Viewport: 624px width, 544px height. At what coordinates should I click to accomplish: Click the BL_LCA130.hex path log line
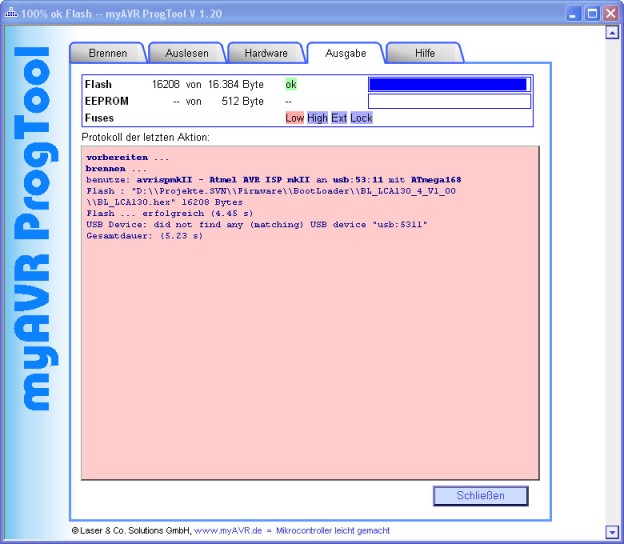pyautogui.click(x=271, y=197)
